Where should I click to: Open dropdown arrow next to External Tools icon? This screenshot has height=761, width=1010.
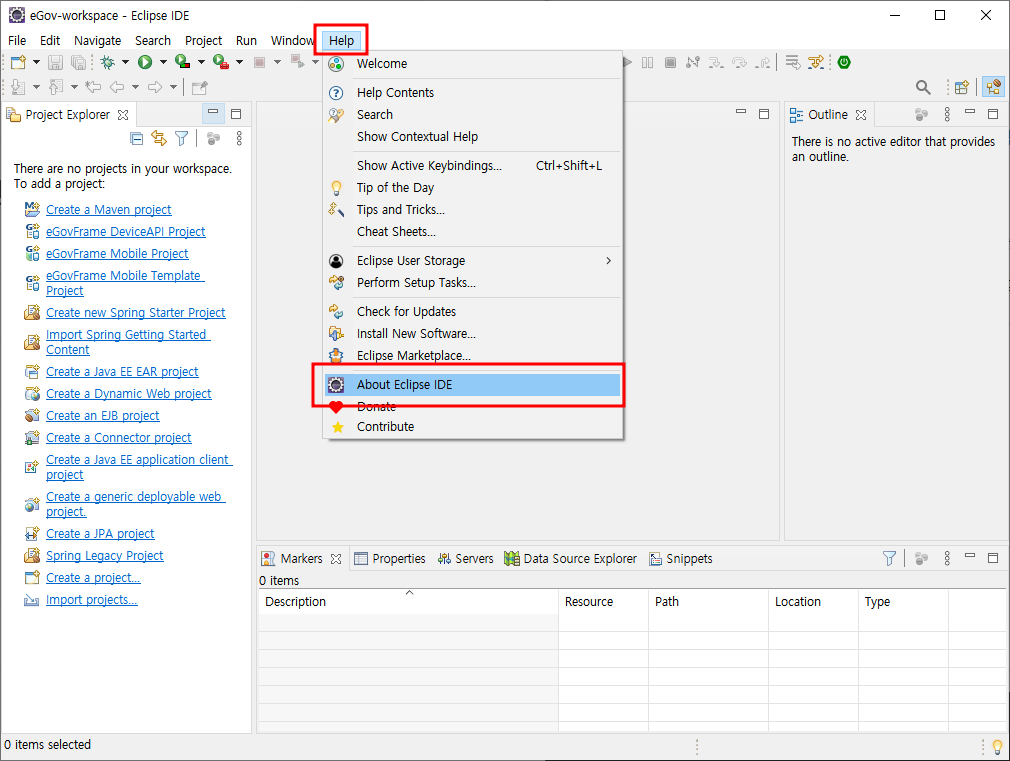click(240, 63)
